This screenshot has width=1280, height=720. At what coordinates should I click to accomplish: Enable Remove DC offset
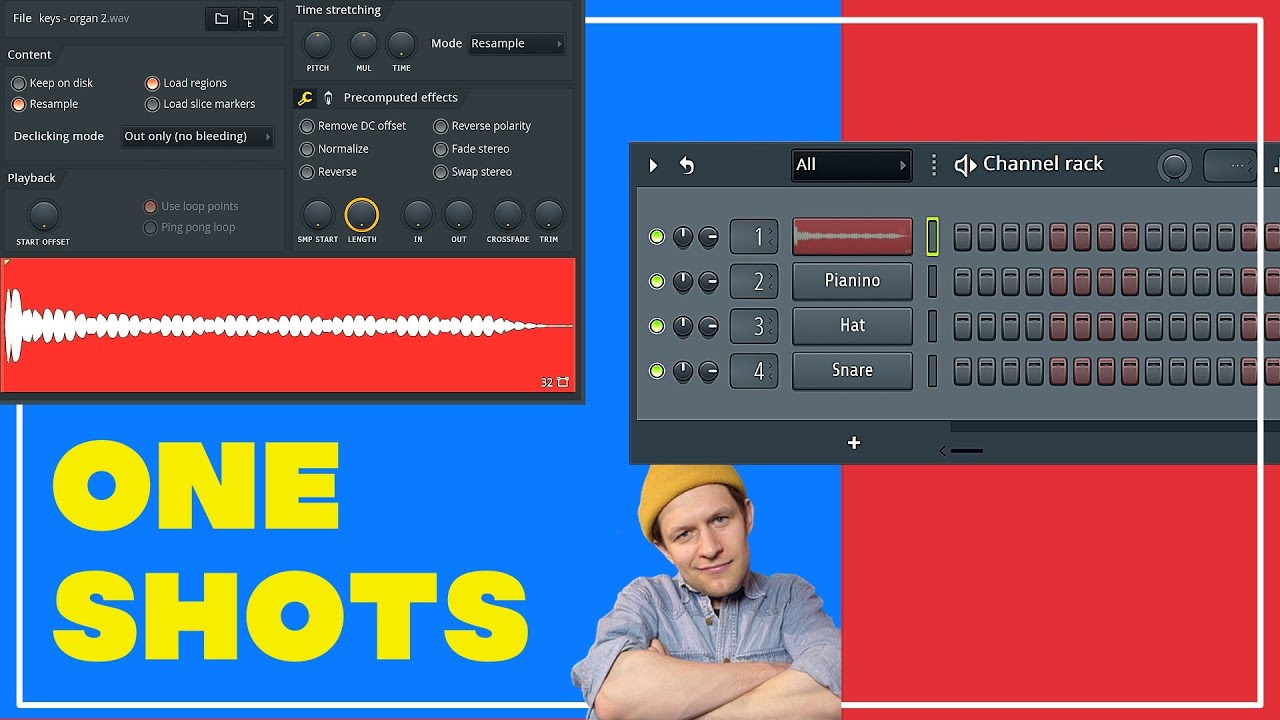353,126
